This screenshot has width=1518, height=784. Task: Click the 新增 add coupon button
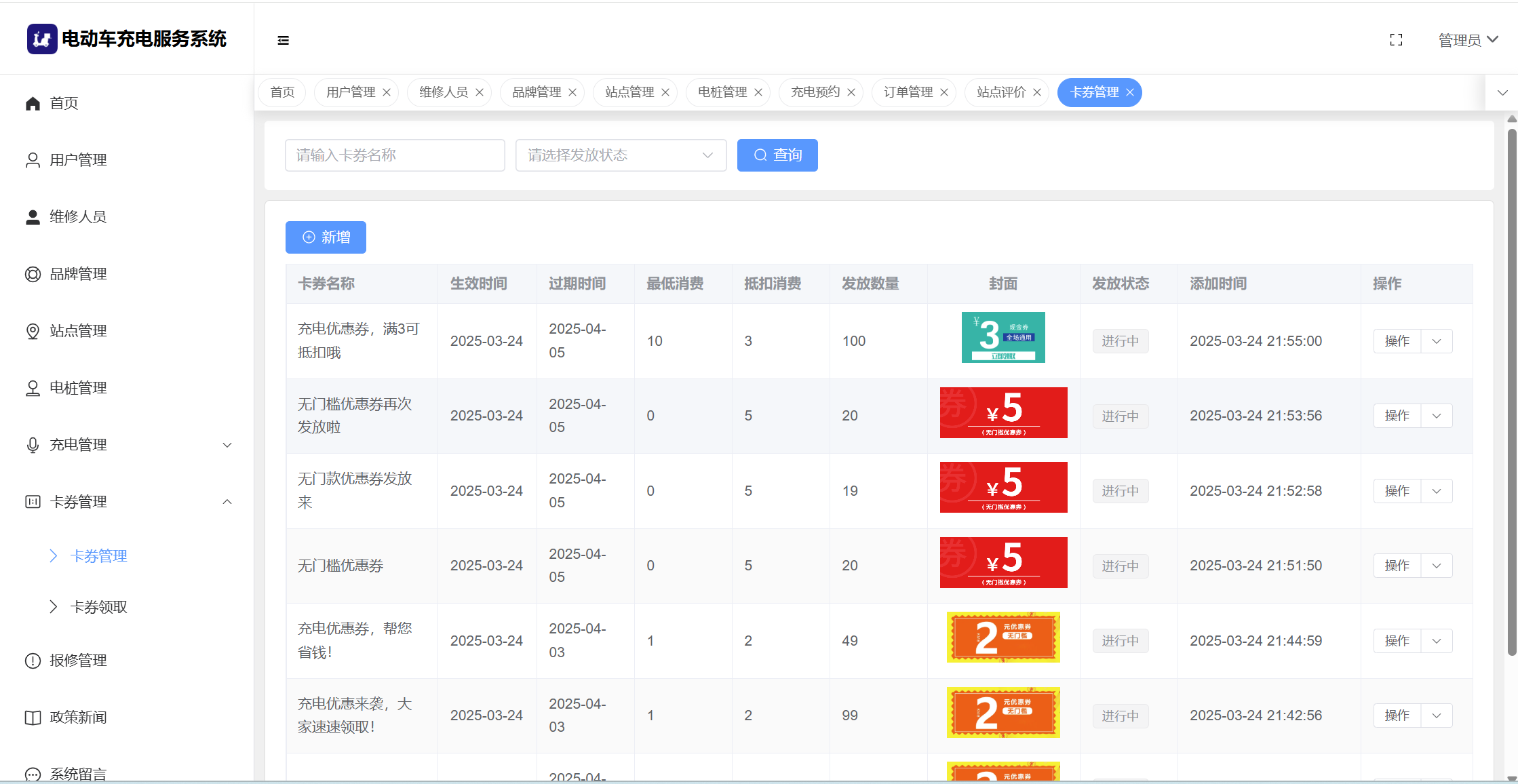[x=326, y=237]
